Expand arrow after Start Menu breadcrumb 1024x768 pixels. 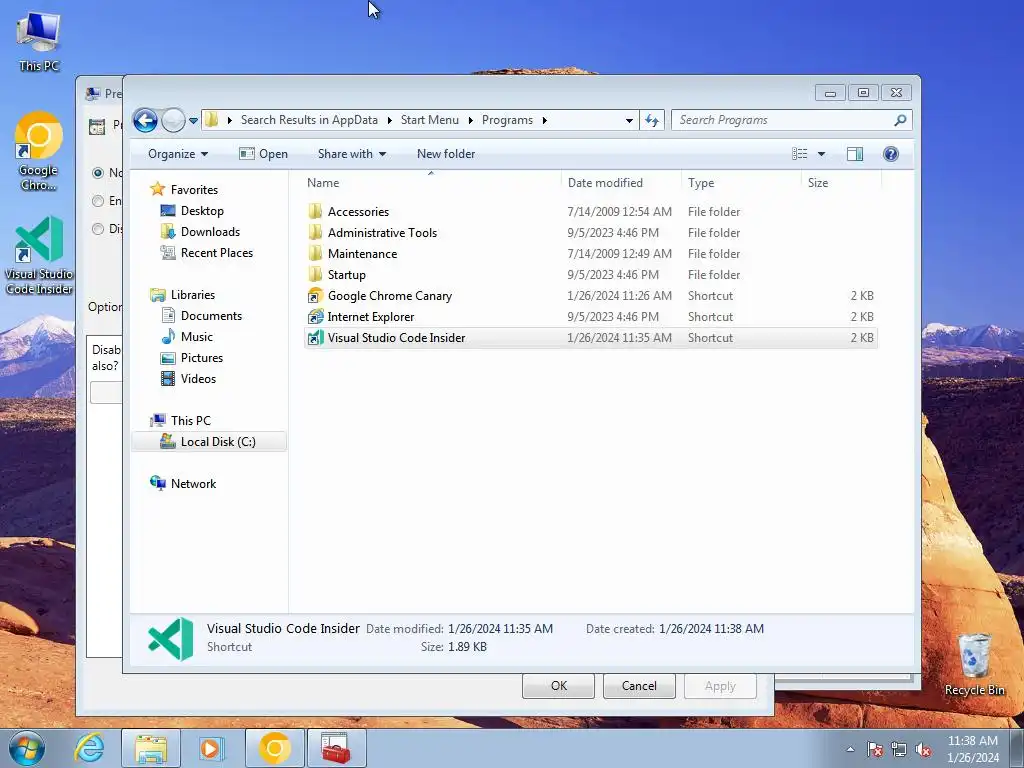click(x=470, y=120)
